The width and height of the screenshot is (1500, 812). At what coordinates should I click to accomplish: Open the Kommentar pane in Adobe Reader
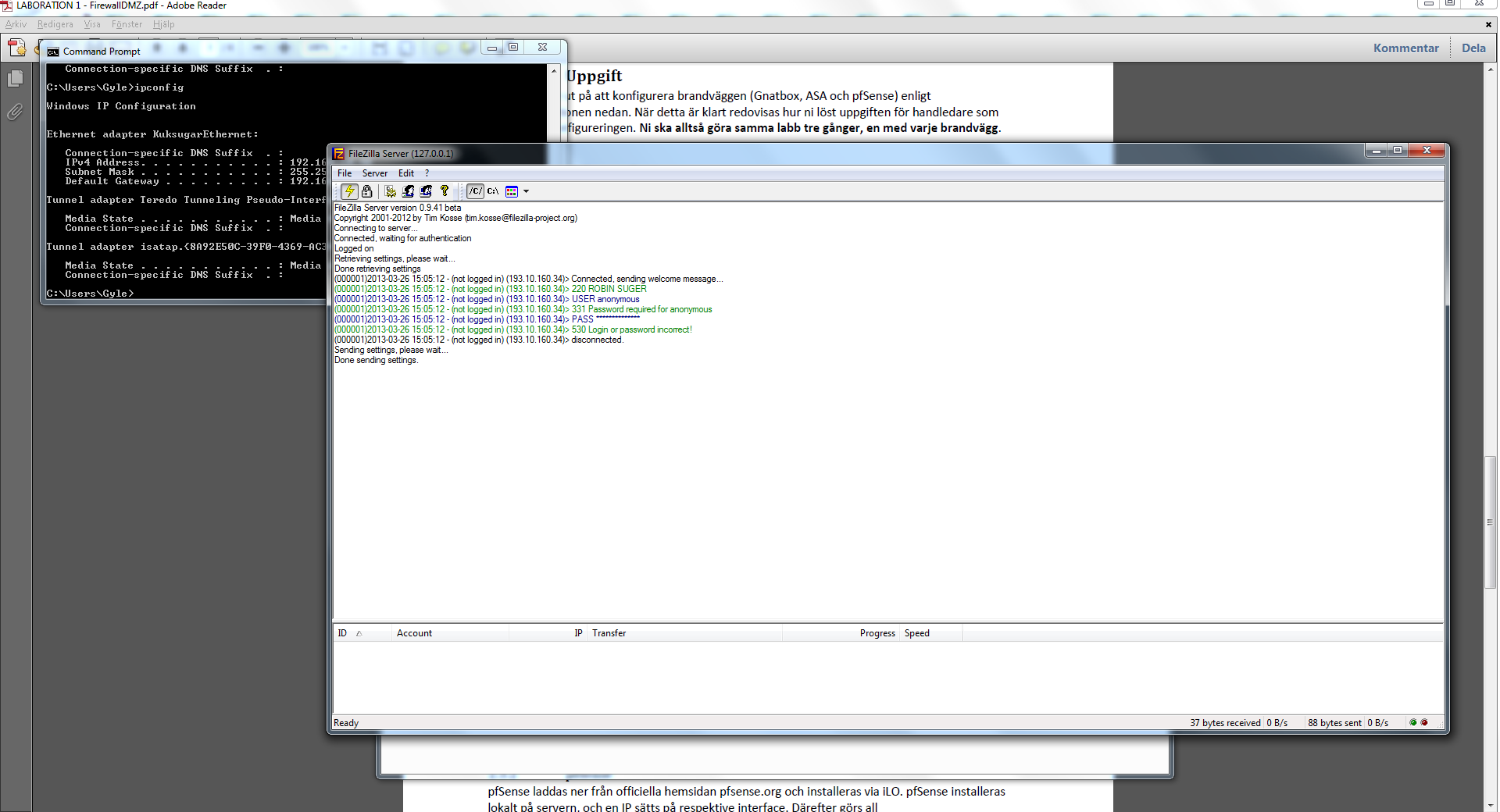[x=1405, y=48]
